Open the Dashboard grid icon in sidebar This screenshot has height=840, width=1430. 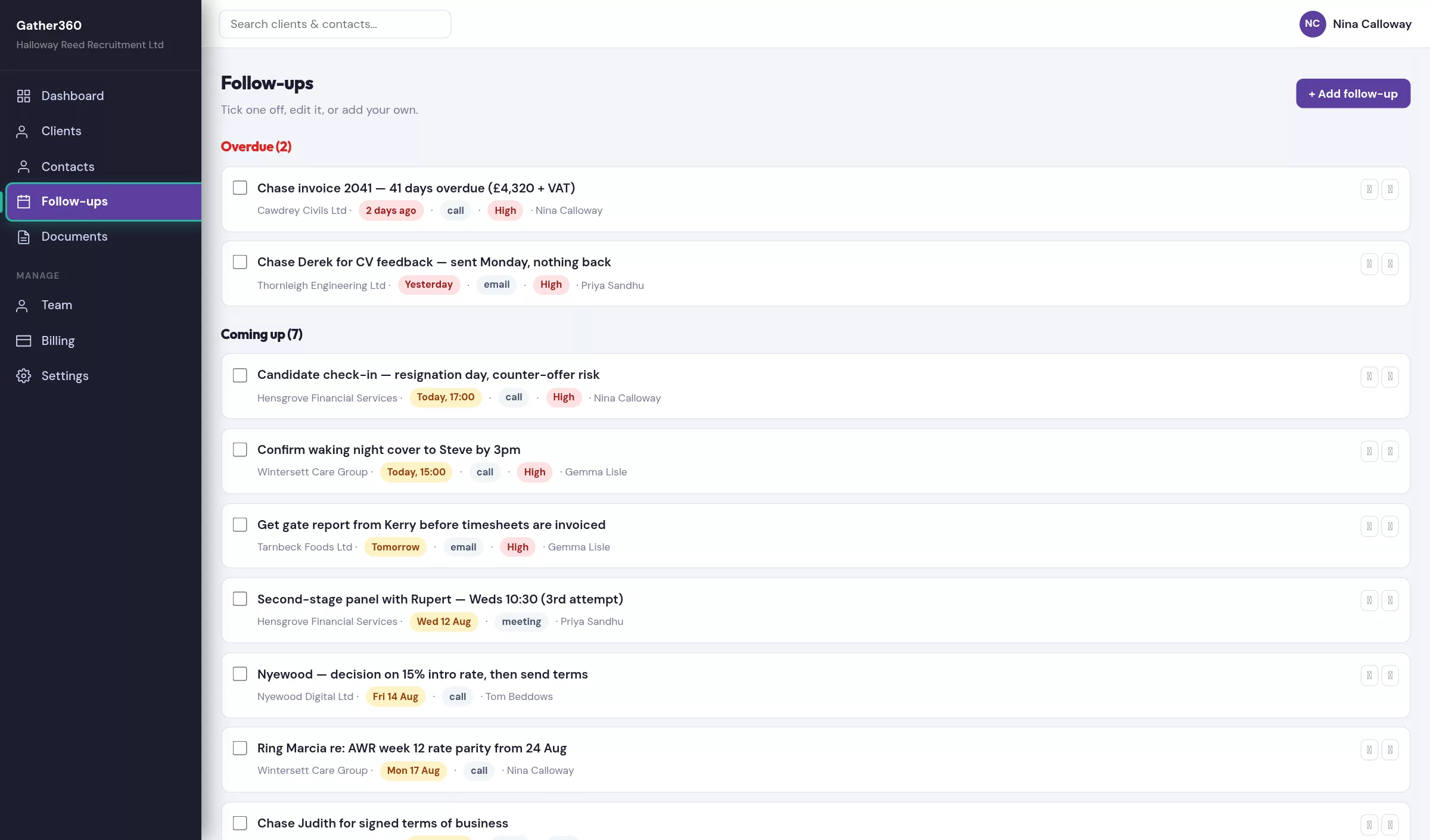tap(23, 96)
